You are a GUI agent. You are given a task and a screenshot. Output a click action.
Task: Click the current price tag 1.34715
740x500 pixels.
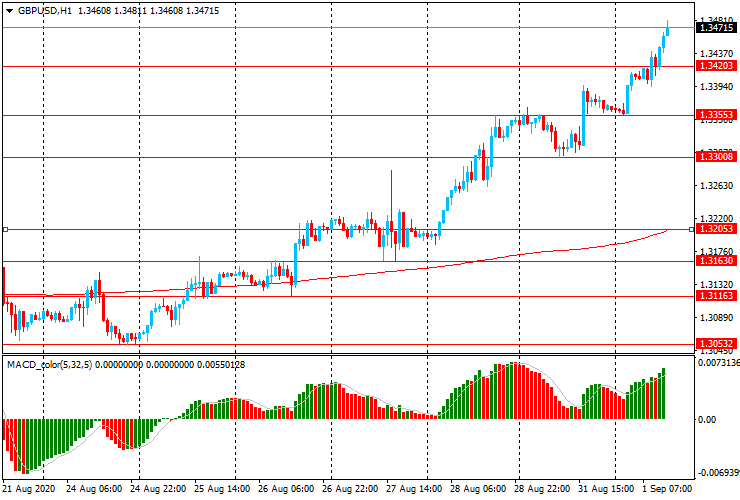(716, 28)
